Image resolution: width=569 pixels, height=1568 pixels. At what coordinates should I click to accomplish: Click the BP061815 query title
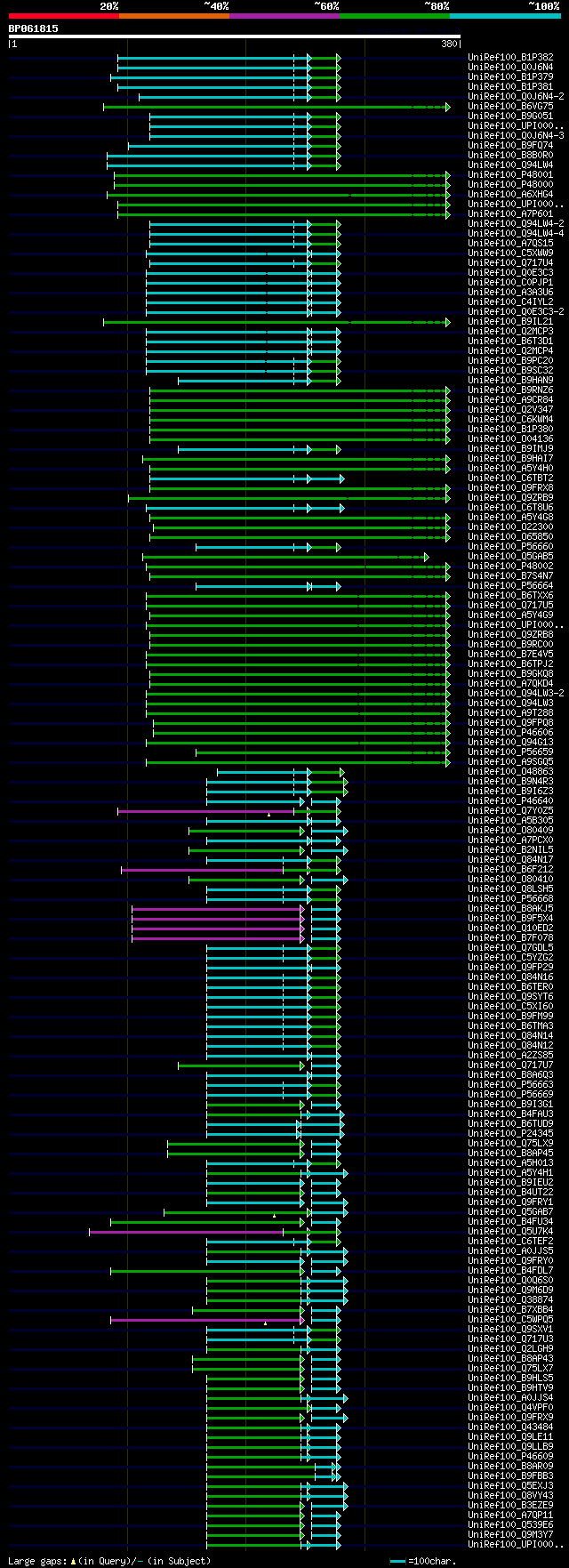tap(34, 28)
